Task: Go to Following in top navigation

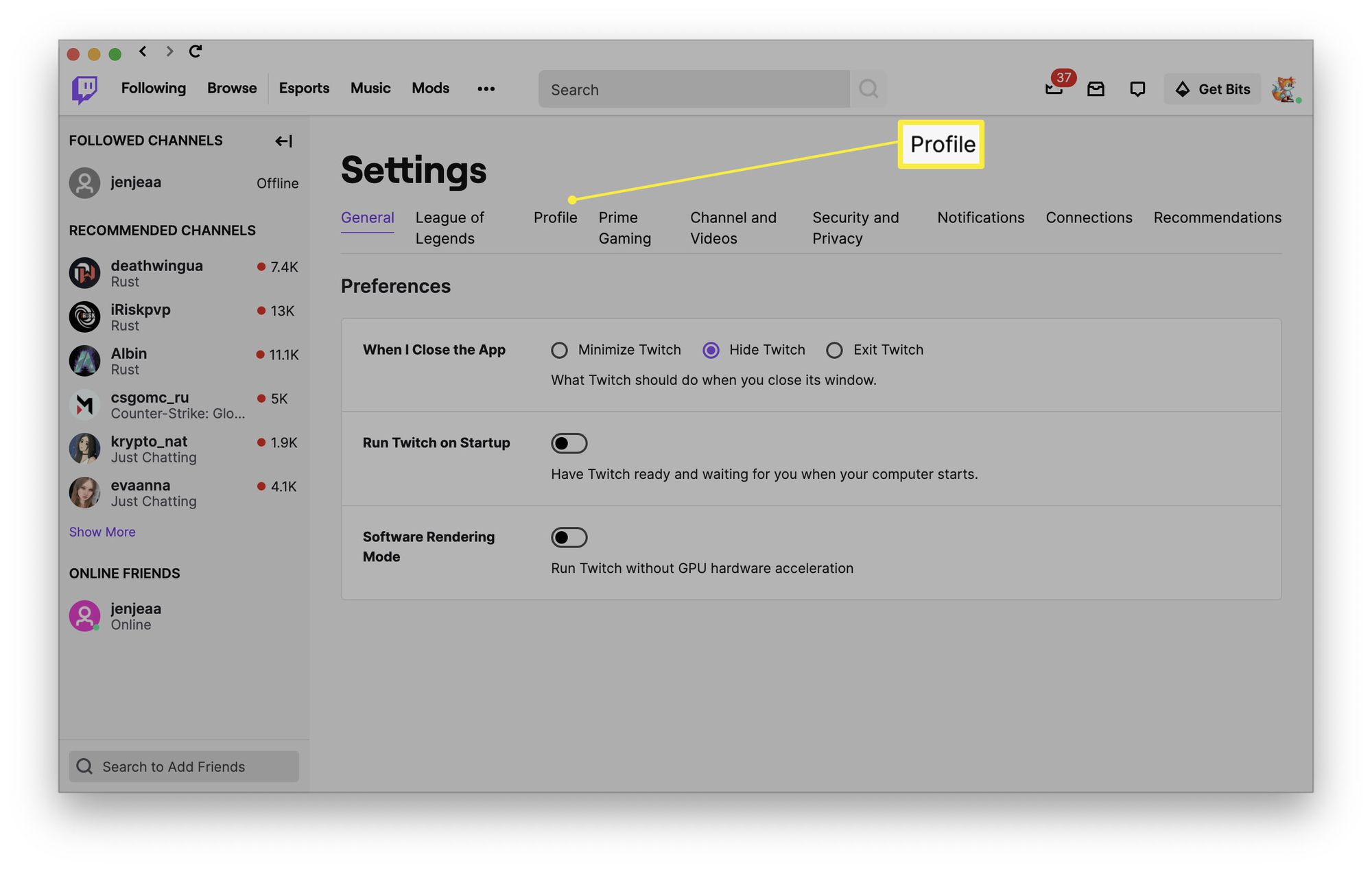Action: 154,89
